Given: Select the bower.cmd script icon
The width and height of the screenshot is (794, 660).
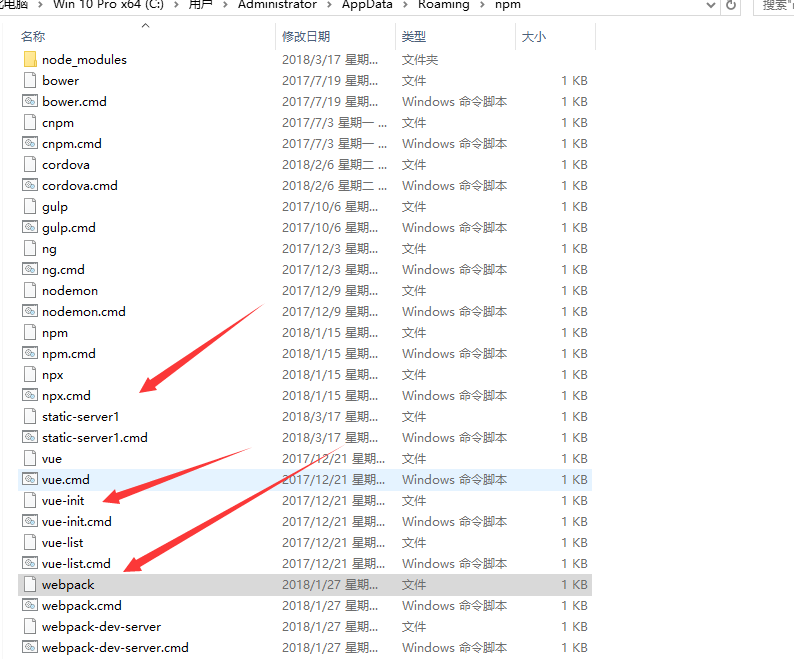Looking at the screenshot, I should (x=30, y=101).
